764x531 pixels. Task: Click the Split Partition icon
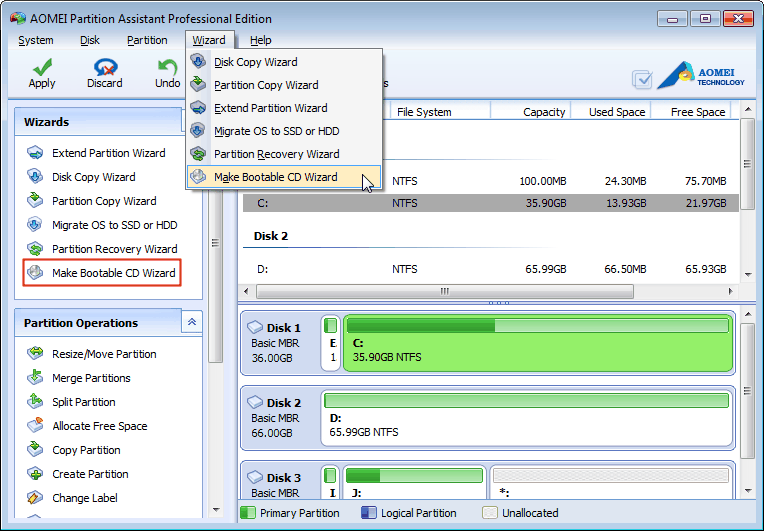35,401
